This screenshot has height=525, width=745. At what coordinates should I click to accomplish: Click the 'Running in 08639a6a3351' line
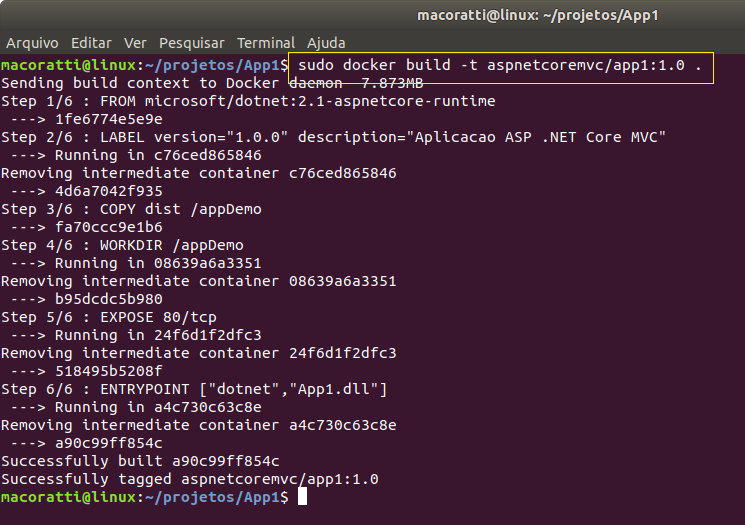coord(136,263)
